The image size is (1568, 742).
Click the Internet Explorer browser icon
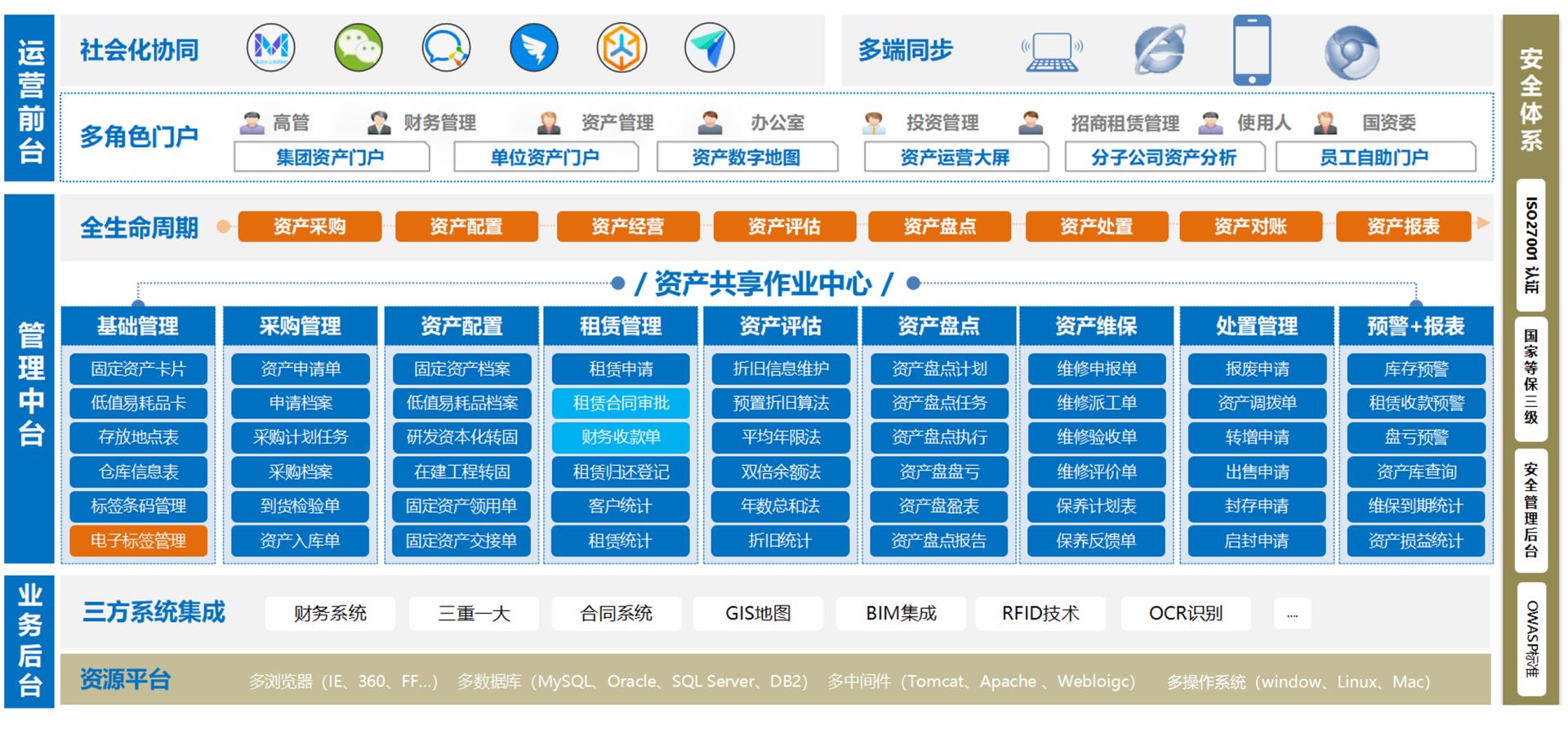1160,50
